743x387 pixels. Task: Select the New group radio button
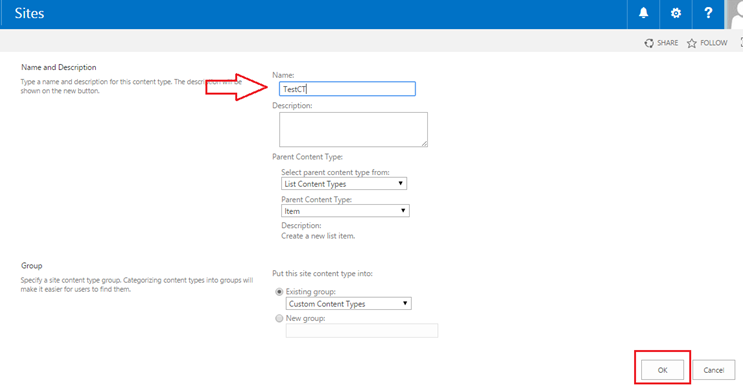pyautogui.click(x=279, y=318)
